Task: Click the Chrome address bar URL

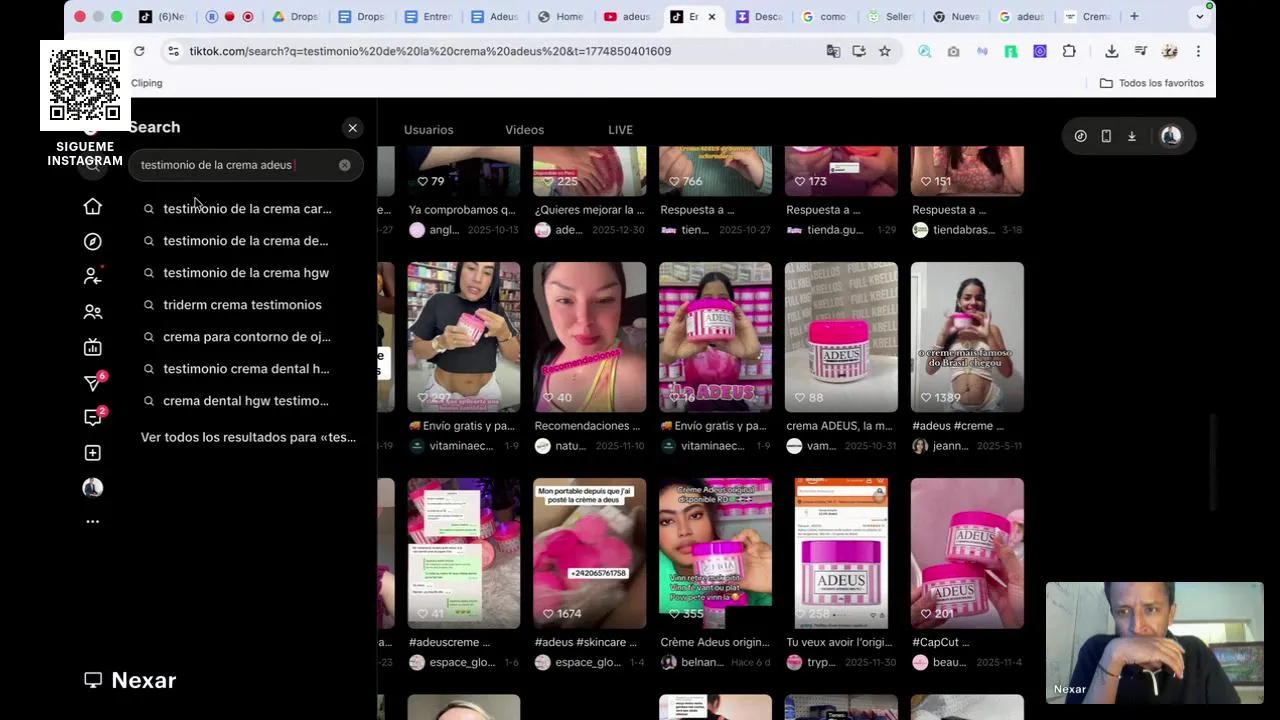Action: pyautogui.click(x=430, y=51)
